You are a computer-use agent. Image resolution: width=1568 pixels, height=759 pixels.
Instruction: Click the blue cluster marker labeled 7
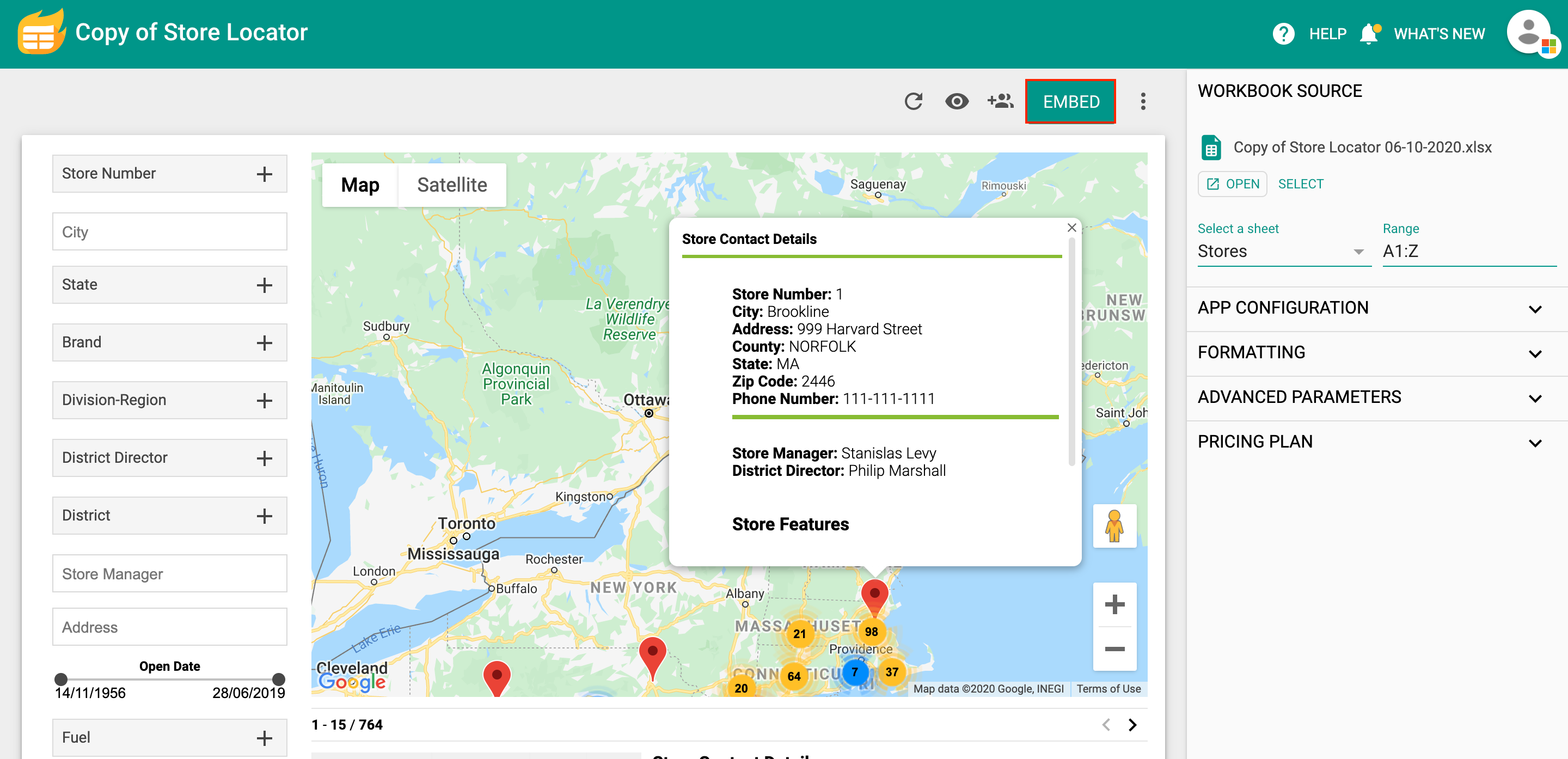click(855, 672)
